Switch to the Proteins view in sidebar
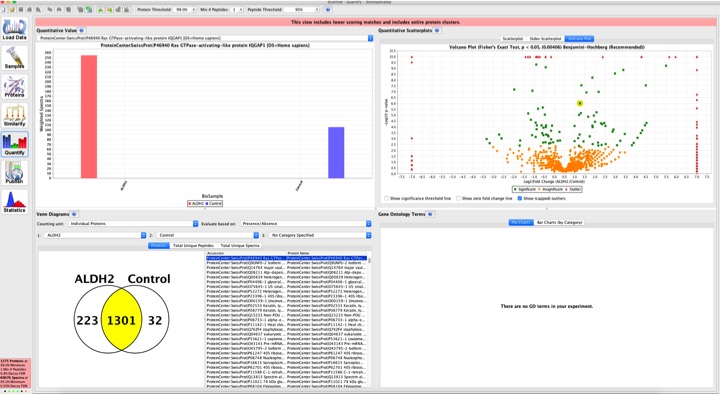Image resolution: width=720 pixels, height=394 pixels. [x=14, y=87]
